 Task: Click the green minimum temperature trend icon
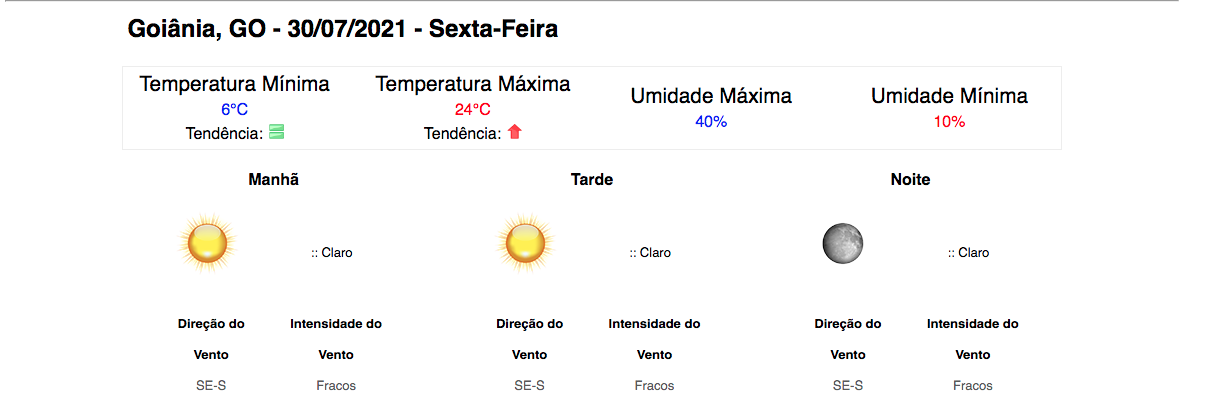[x=277, y=132]
